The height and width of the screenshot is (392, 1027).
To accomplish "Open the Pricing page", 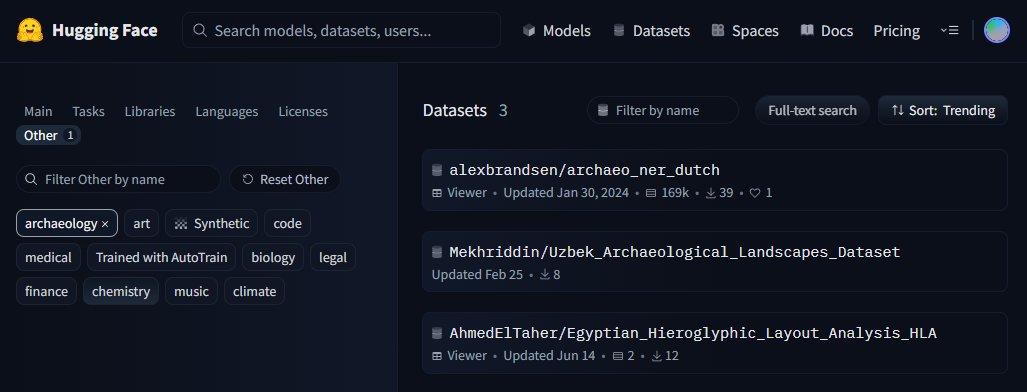I will tap(897, 30).
